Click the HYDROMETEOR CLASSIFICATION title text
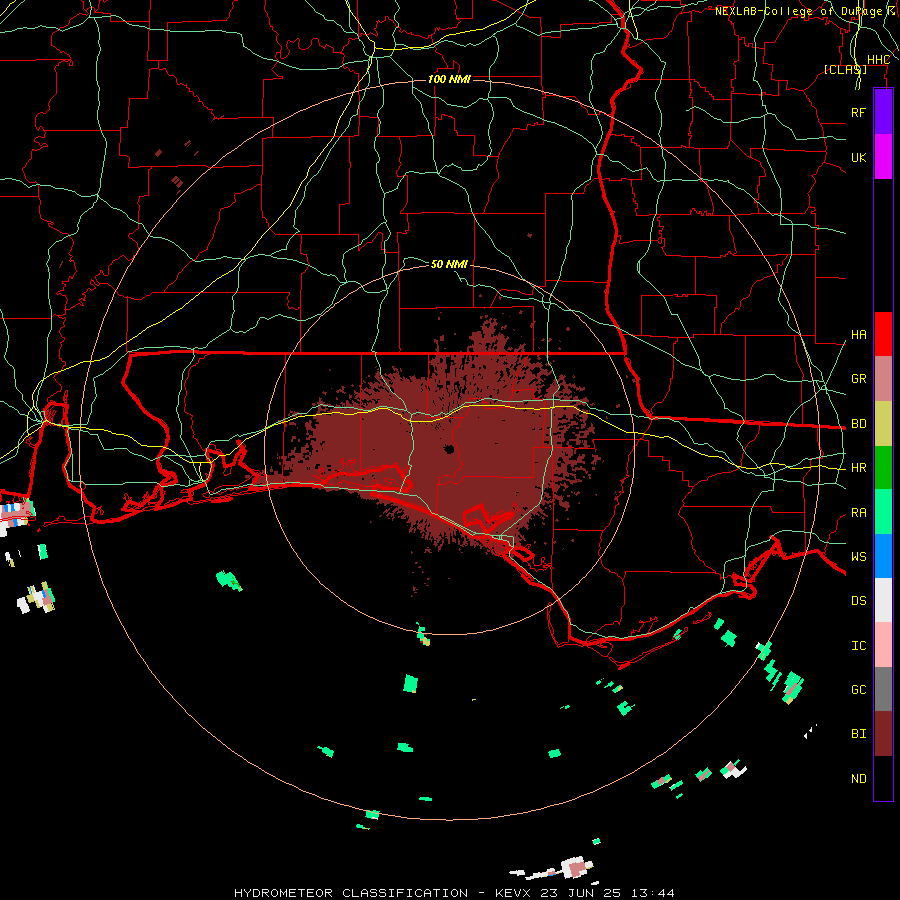 [x=351, y=893]
